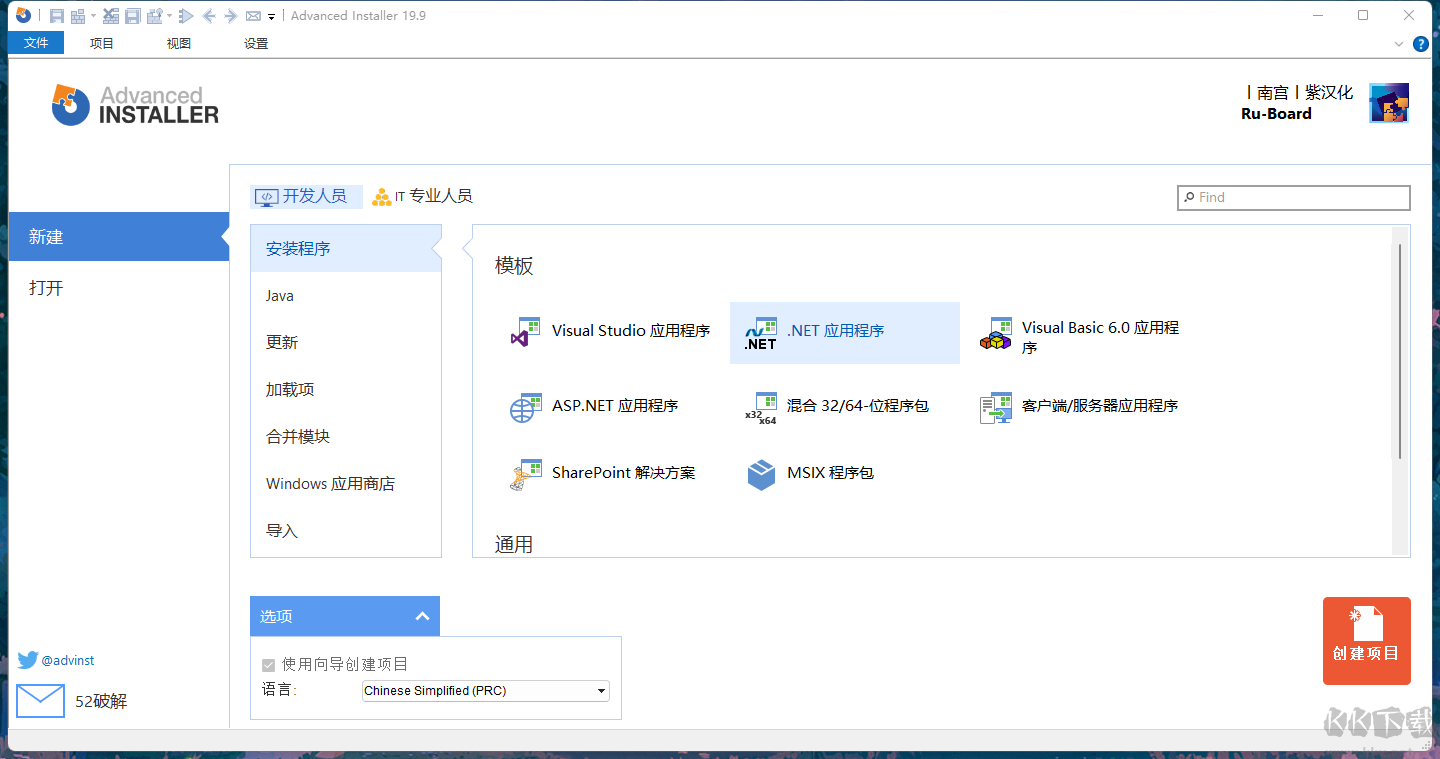Open the 项目 menu
The image size is (1440, 759).
coord(100,43)
